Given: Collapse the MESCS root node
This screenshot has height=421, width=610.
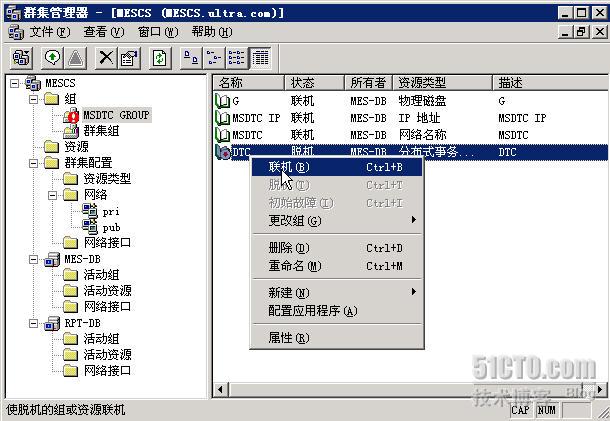Looking at the screenshot, I should point(14,83).
